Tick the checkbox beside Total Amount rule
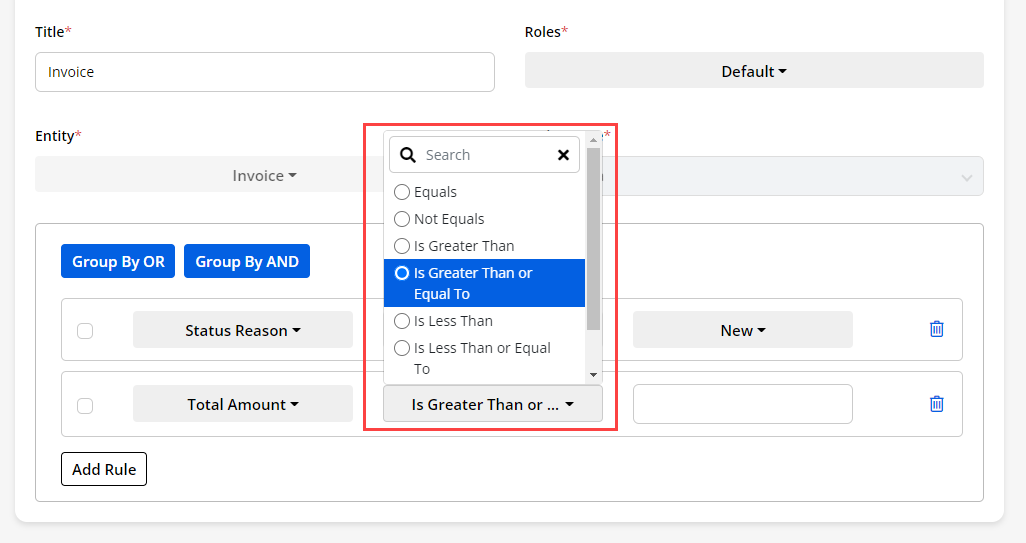 tap(85, 406)
